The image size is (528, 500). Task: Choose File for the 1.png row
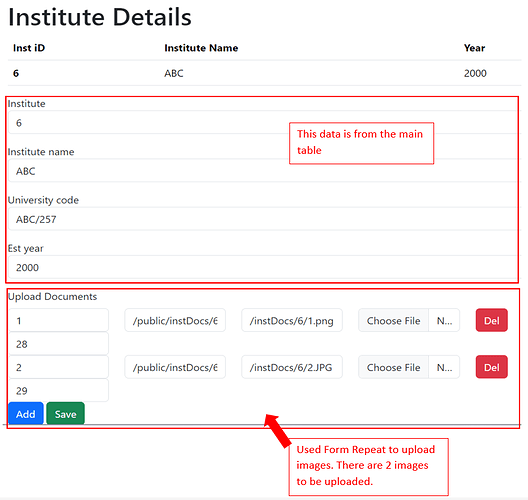393,320
